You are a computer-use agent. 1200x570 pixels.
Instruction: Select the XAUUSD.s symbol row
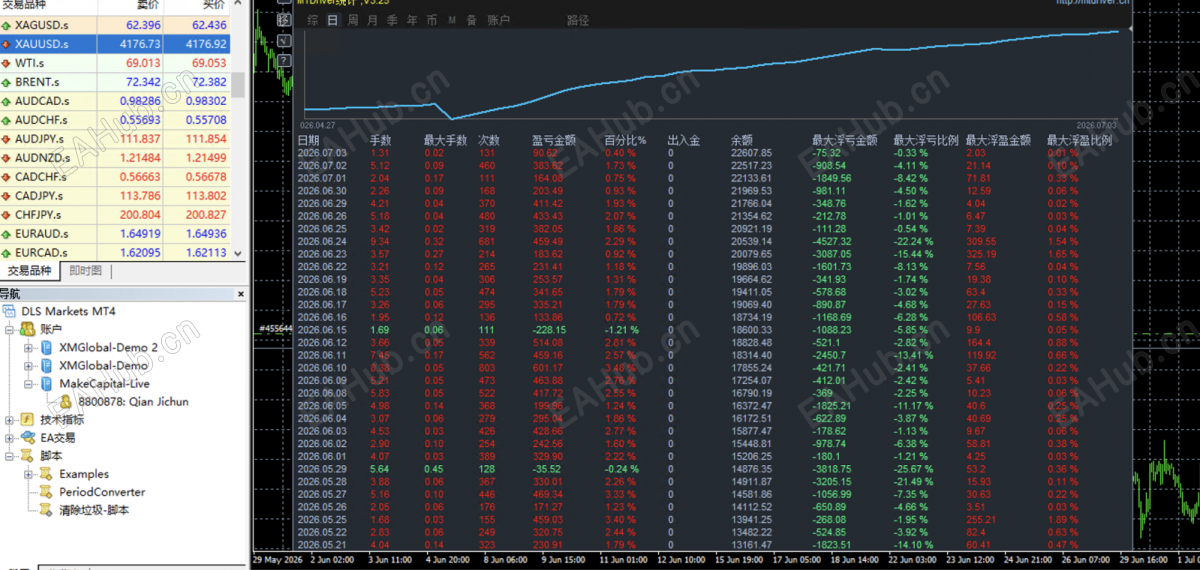(115, 44)
